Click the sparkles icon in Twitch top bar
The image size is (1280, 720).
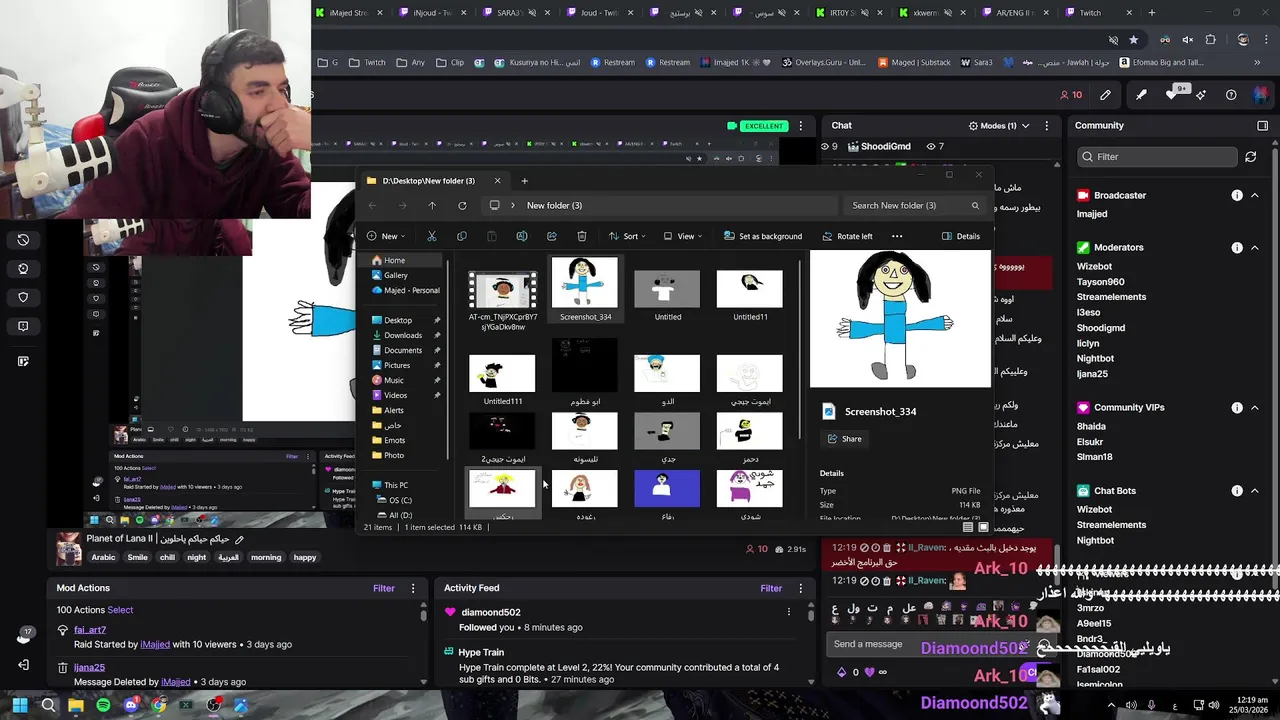coord(1201,95)
